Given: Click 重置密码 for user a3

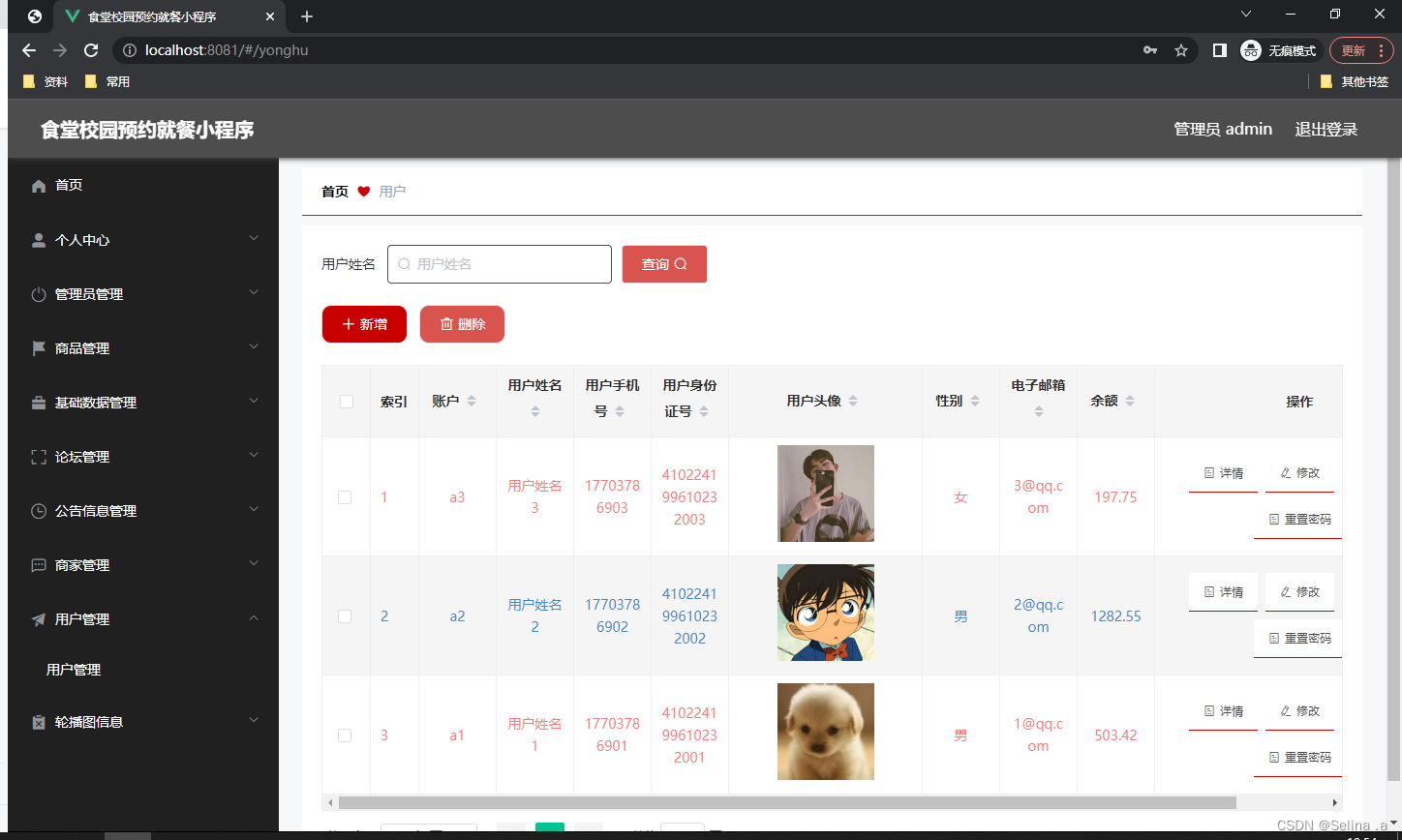Looking at the screenshot, I should pyautogui.click(x=1298, y=520).
